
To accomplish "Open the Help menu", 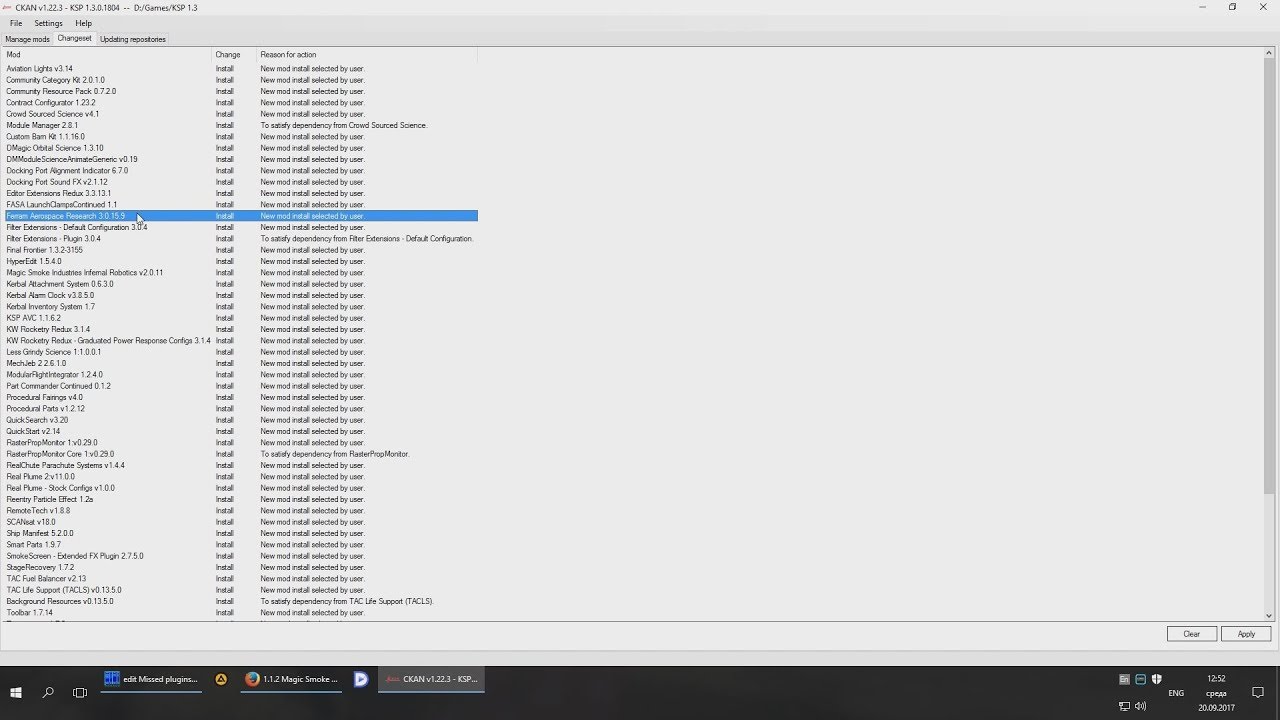I will 83,23.
